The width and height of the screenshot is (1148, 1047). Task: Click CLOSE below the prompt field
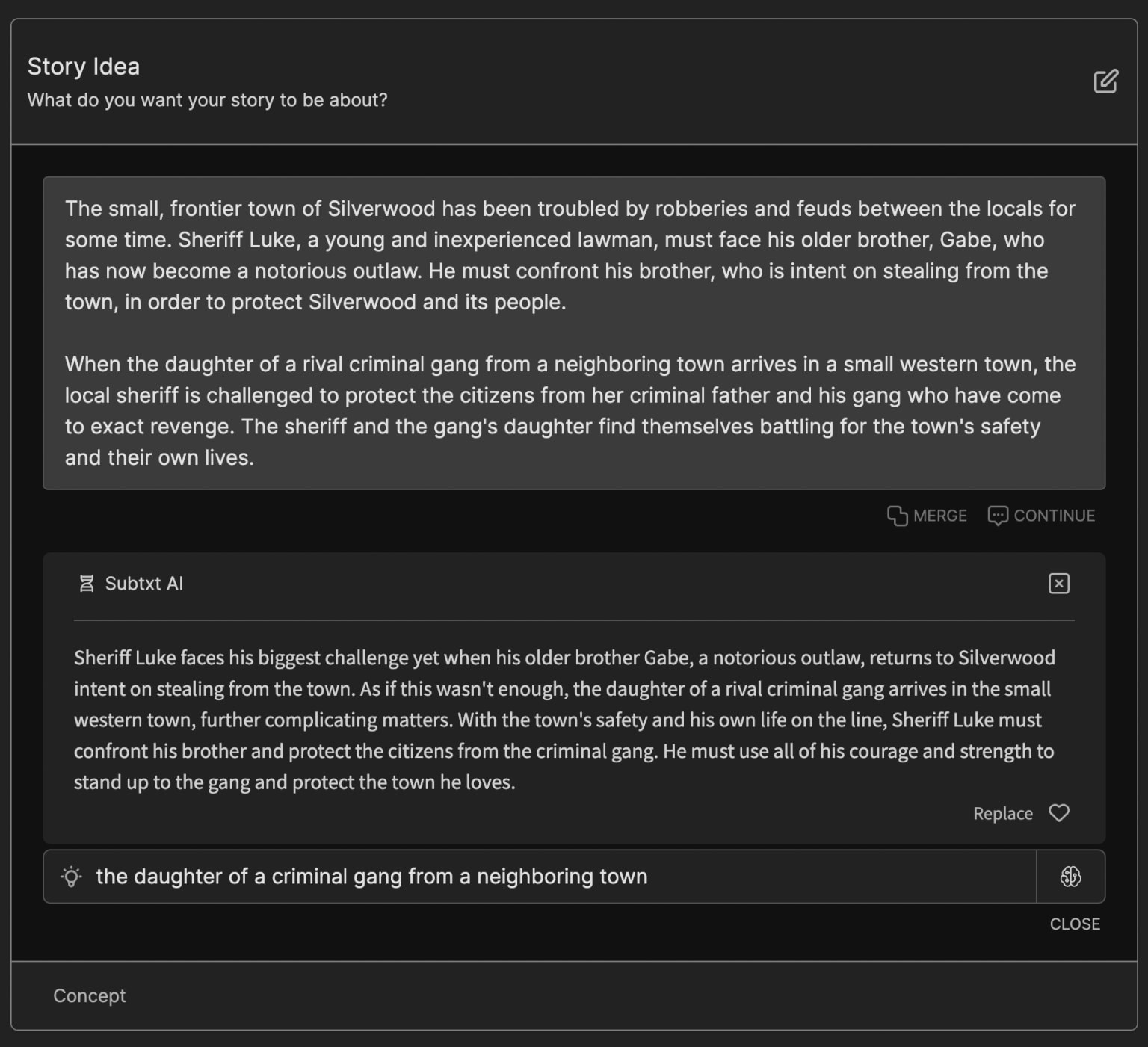pos(1075,924)
